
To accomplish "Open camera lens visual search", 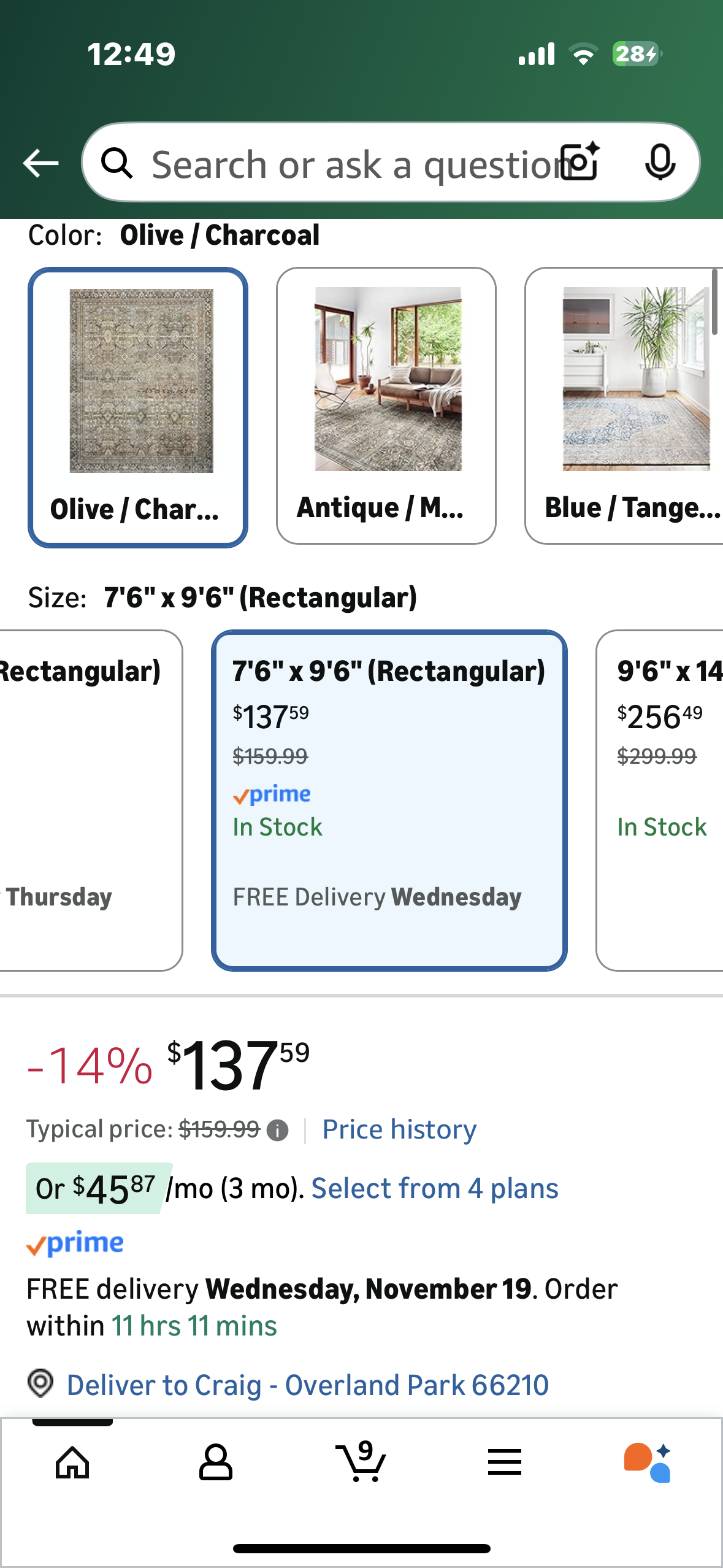I will 581,162.
